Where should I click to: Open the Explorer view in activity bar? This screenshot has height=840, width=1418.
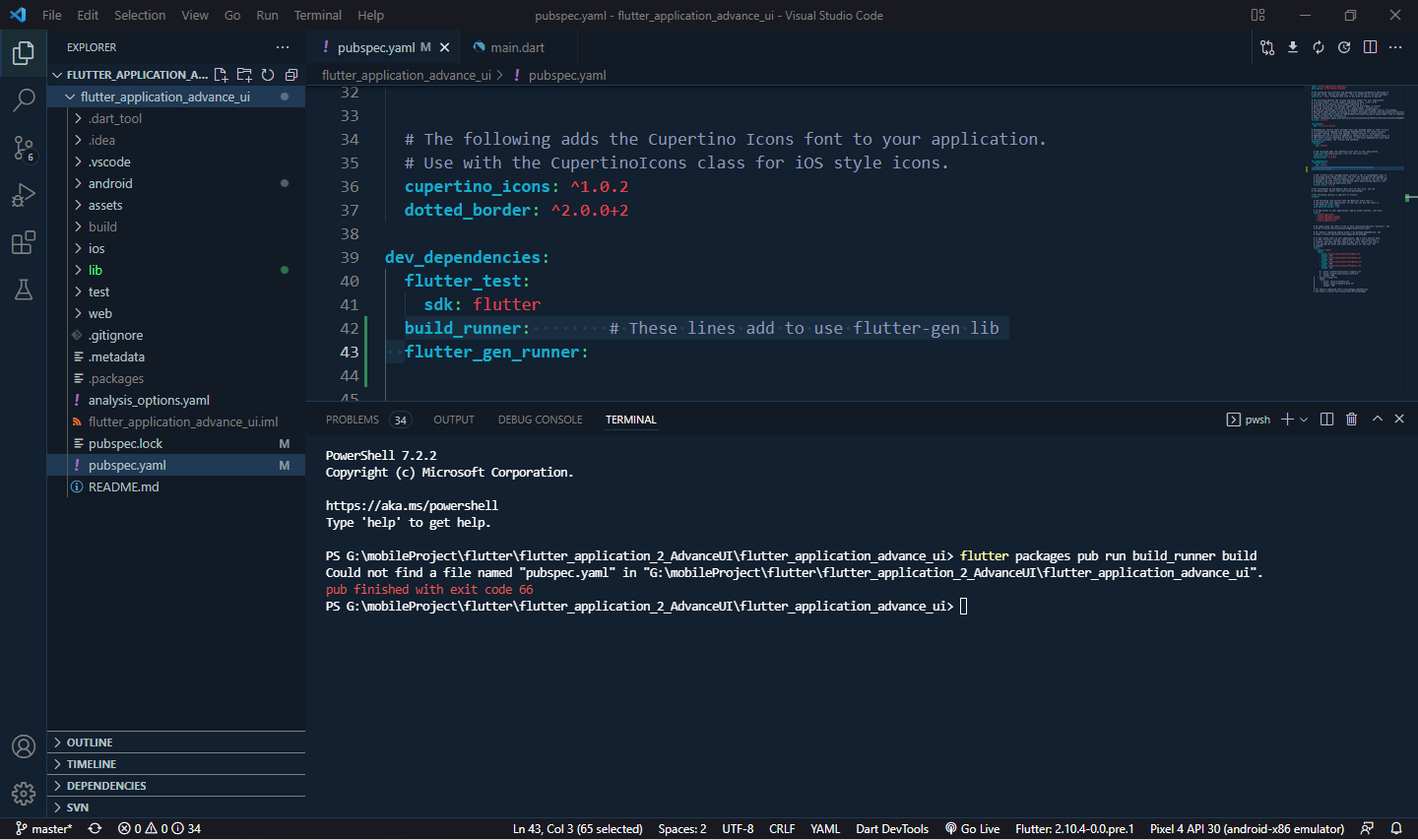(24, 52)
